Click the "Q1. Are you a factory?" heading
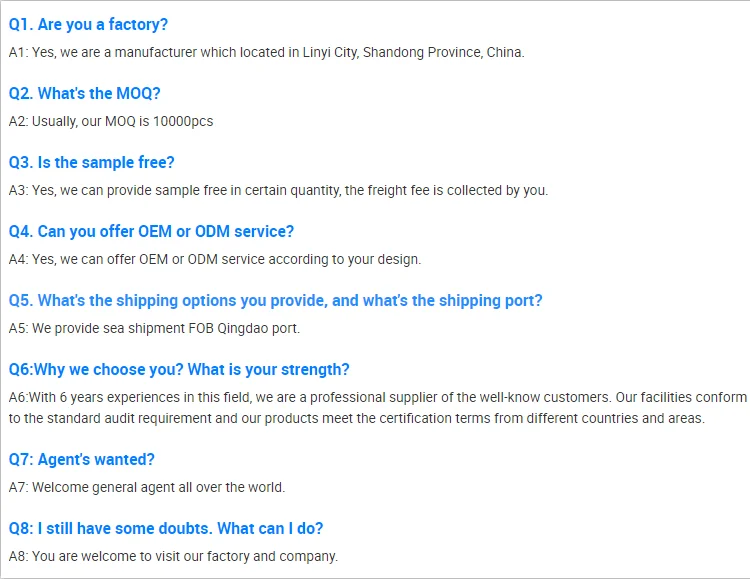The height and width of the screenshot is (579, 750). point(89,24)
